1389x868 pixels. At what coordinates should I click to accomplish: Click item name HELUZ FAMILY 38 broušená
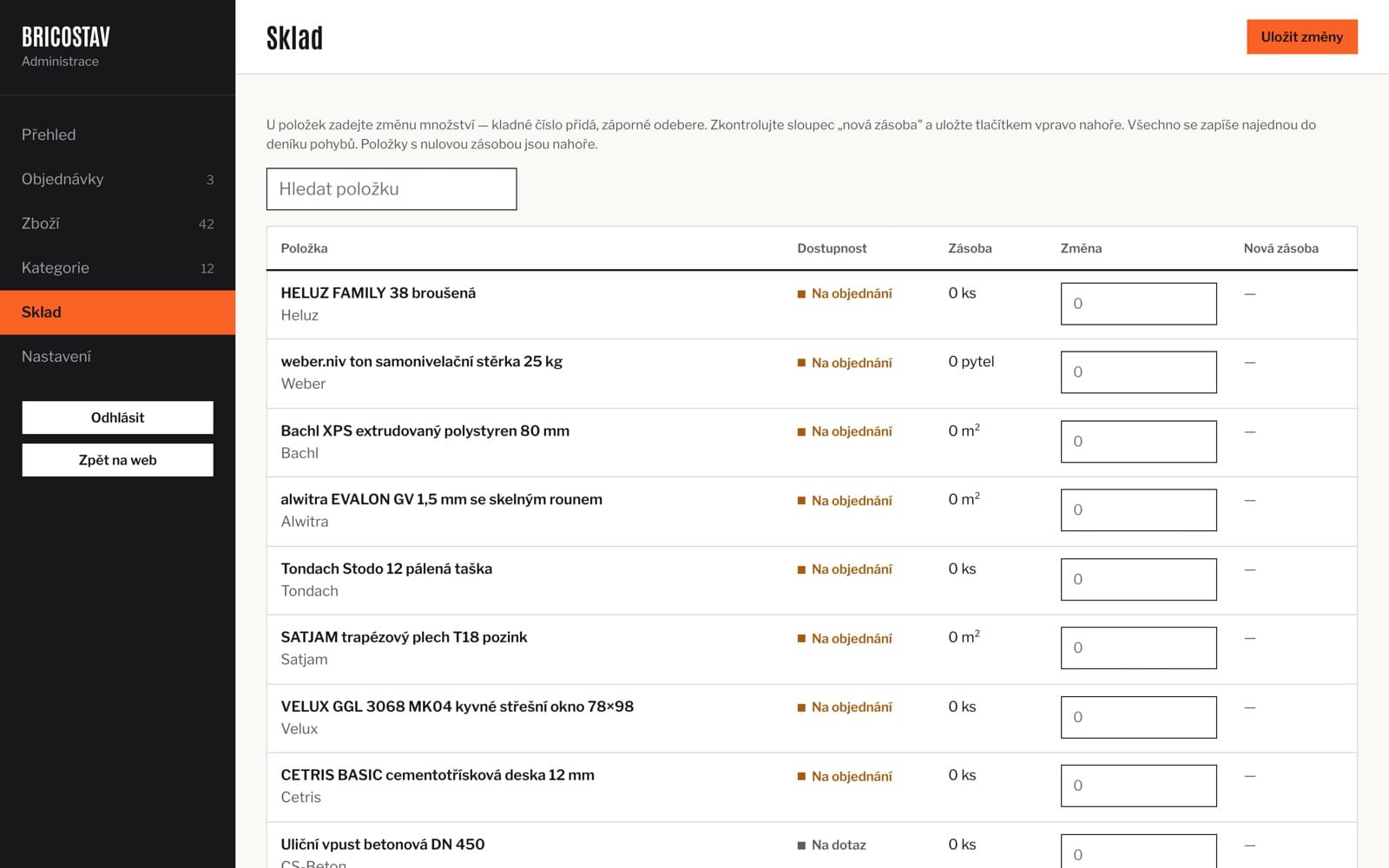378,293
